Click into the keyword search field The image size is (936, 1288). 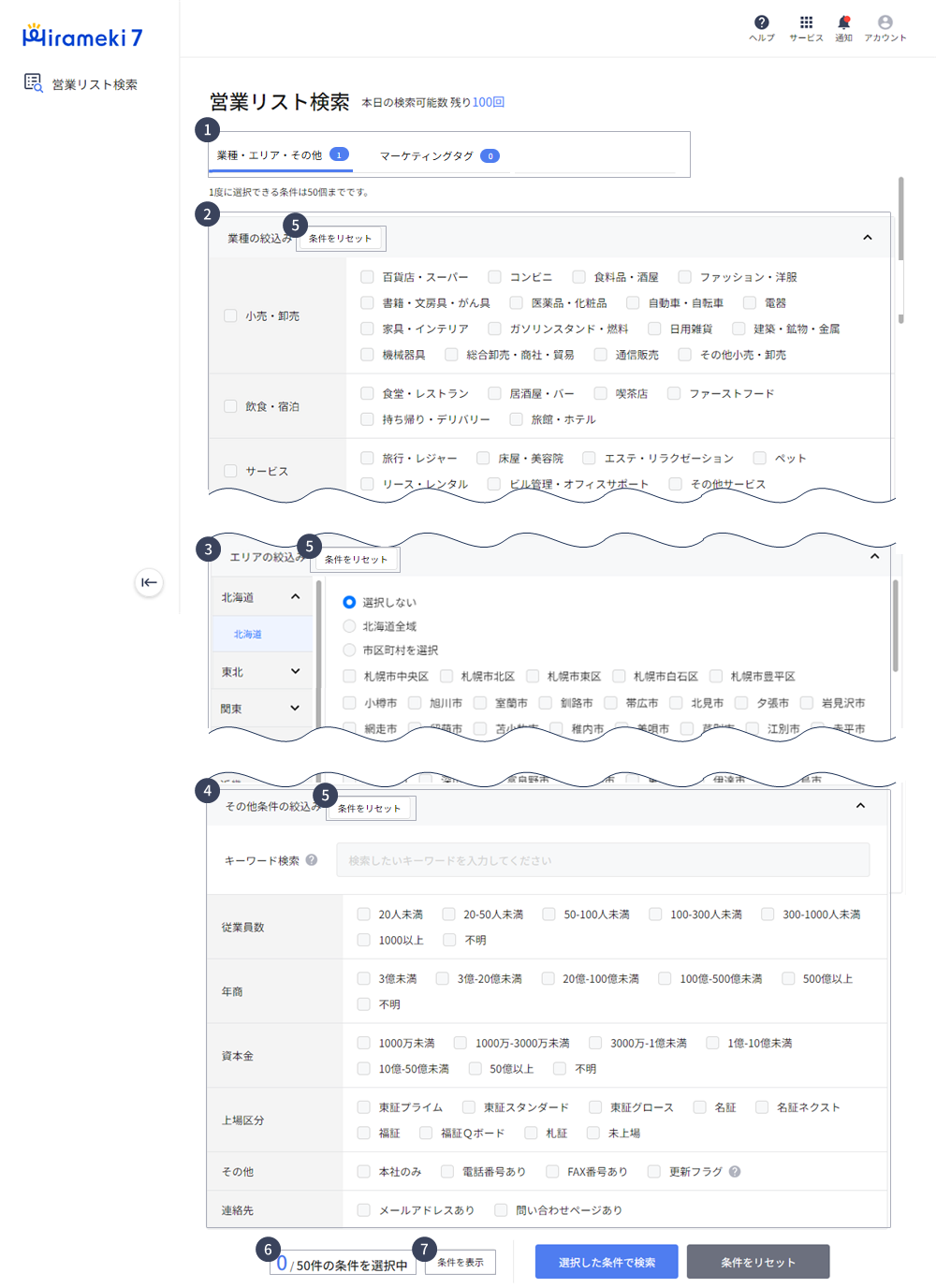(603, 860)
